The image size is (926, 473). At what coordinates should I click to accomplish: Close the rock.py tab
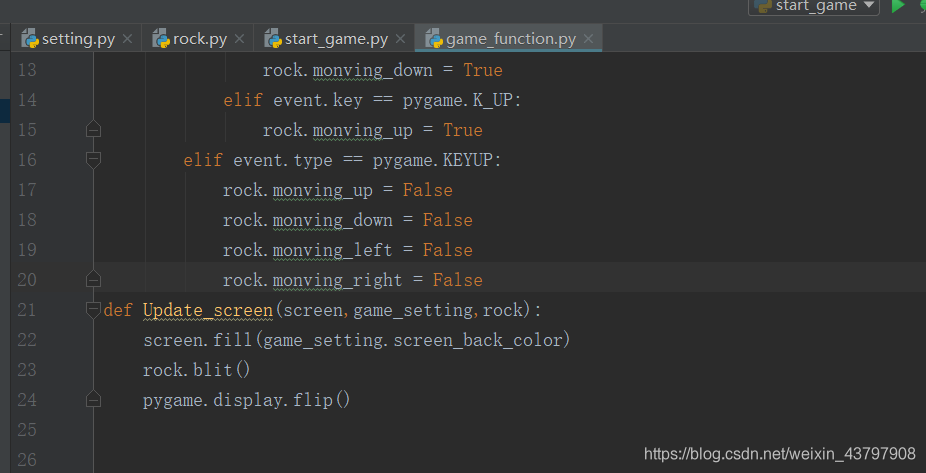(x=239, y=39)
